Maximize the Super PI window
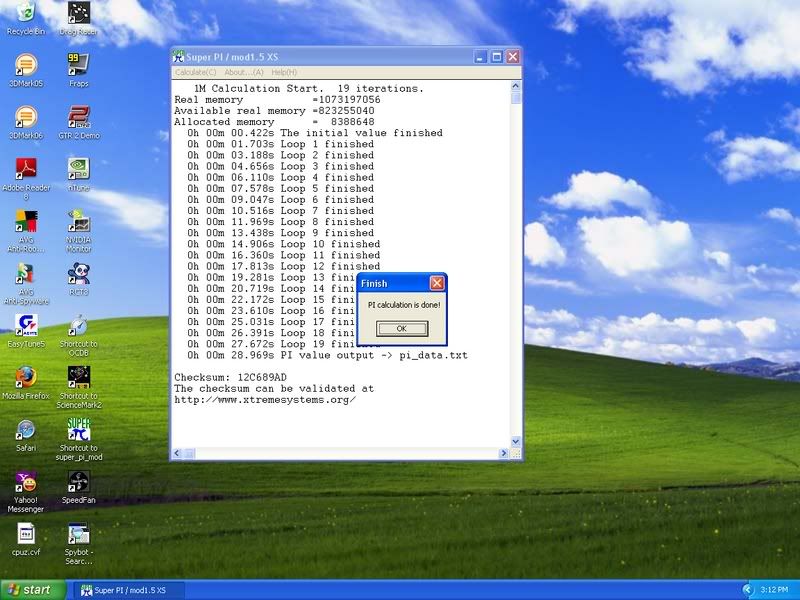The width and height of the screenshot is (800, 600). [496, 57]
